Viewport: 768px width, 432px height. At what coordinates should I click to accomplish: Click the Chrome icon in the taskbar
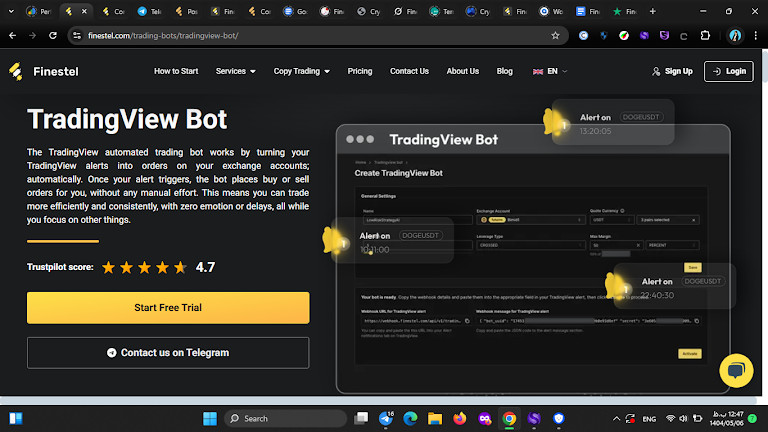(x=509, y=418)
